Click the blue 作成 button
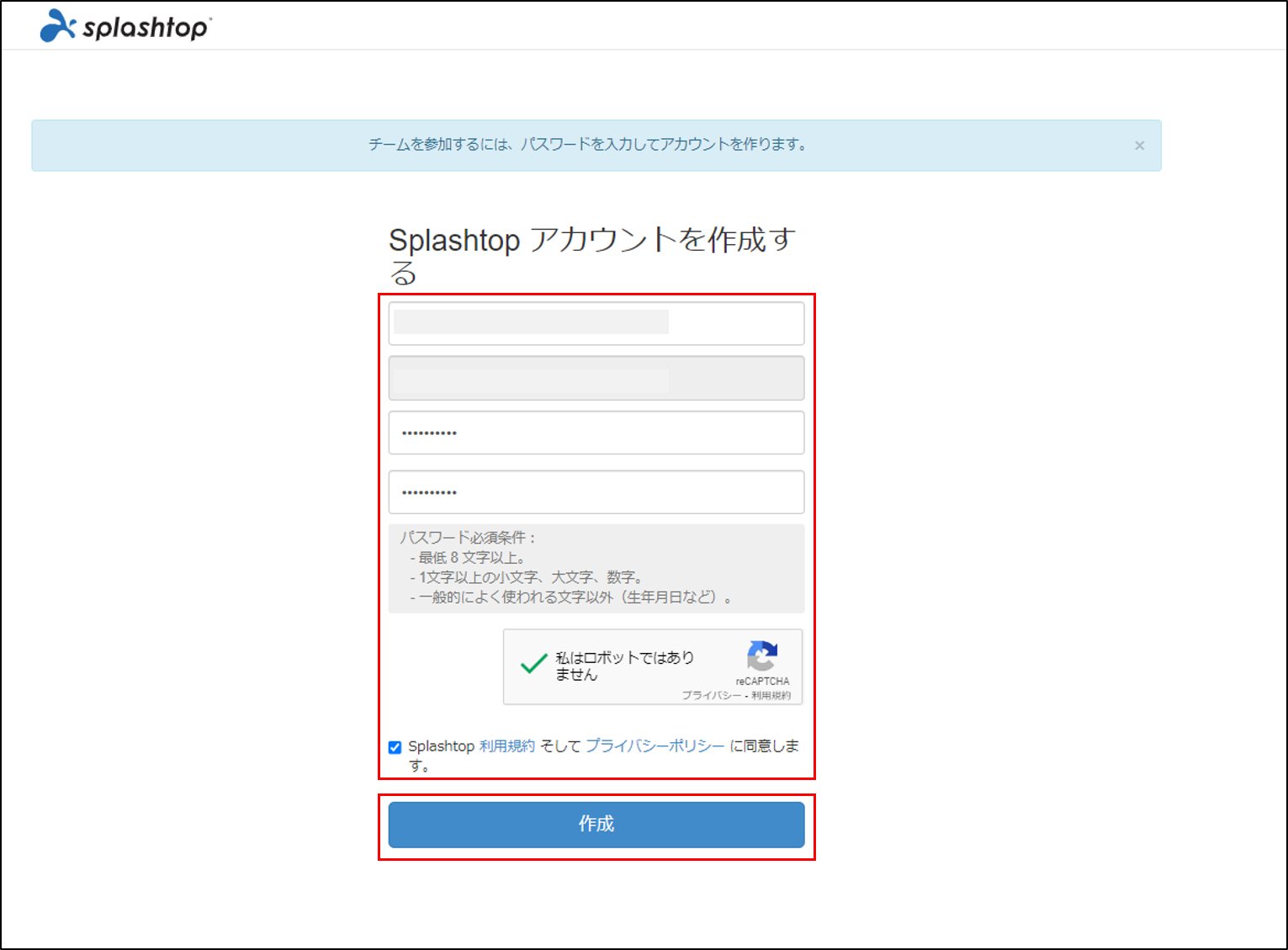The width and height of the screenshot is (1288, 950). coord(596,825)
